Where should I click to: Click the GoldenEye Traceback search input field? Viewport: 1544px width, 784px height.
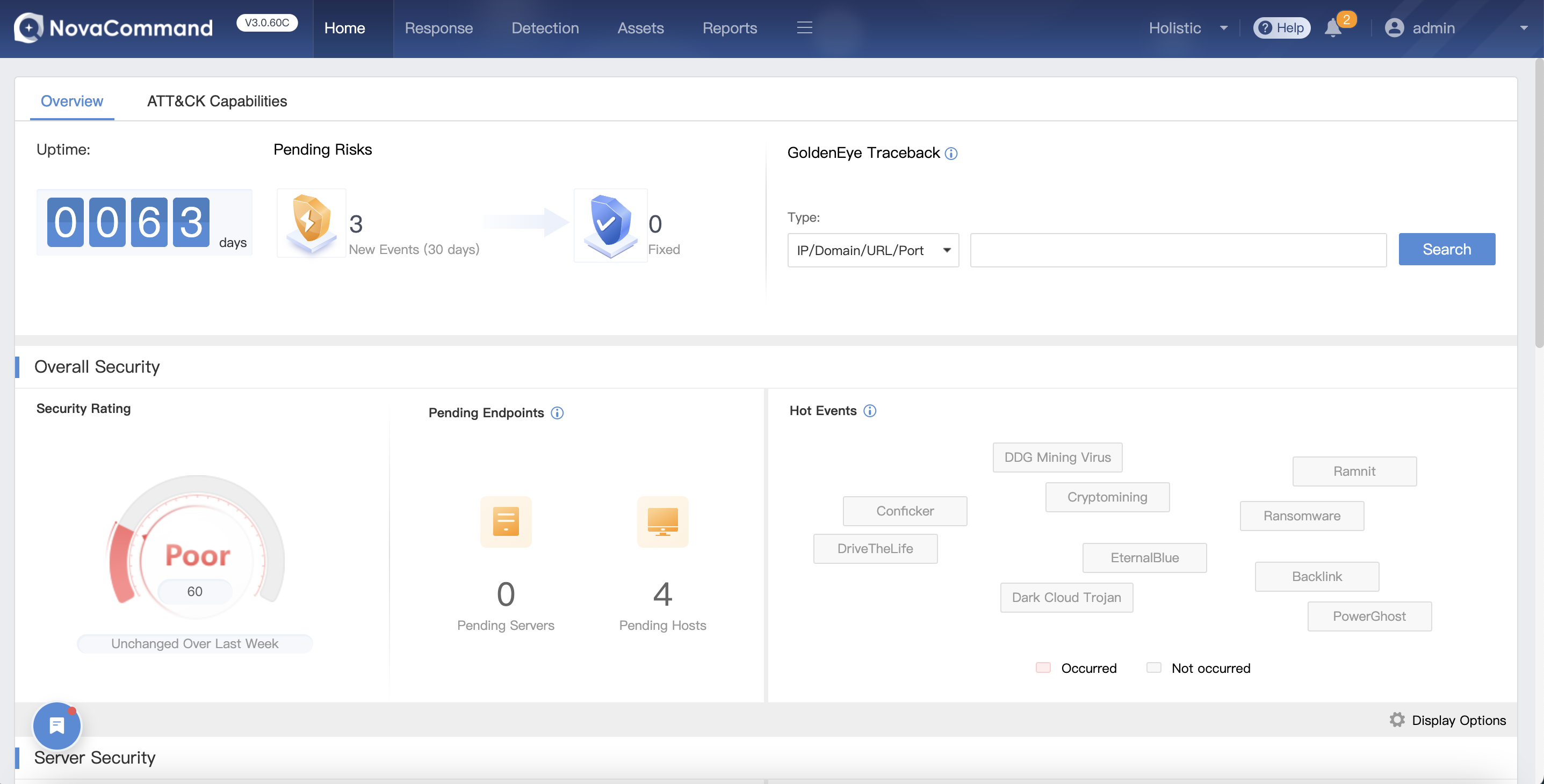click(1178, 250)
